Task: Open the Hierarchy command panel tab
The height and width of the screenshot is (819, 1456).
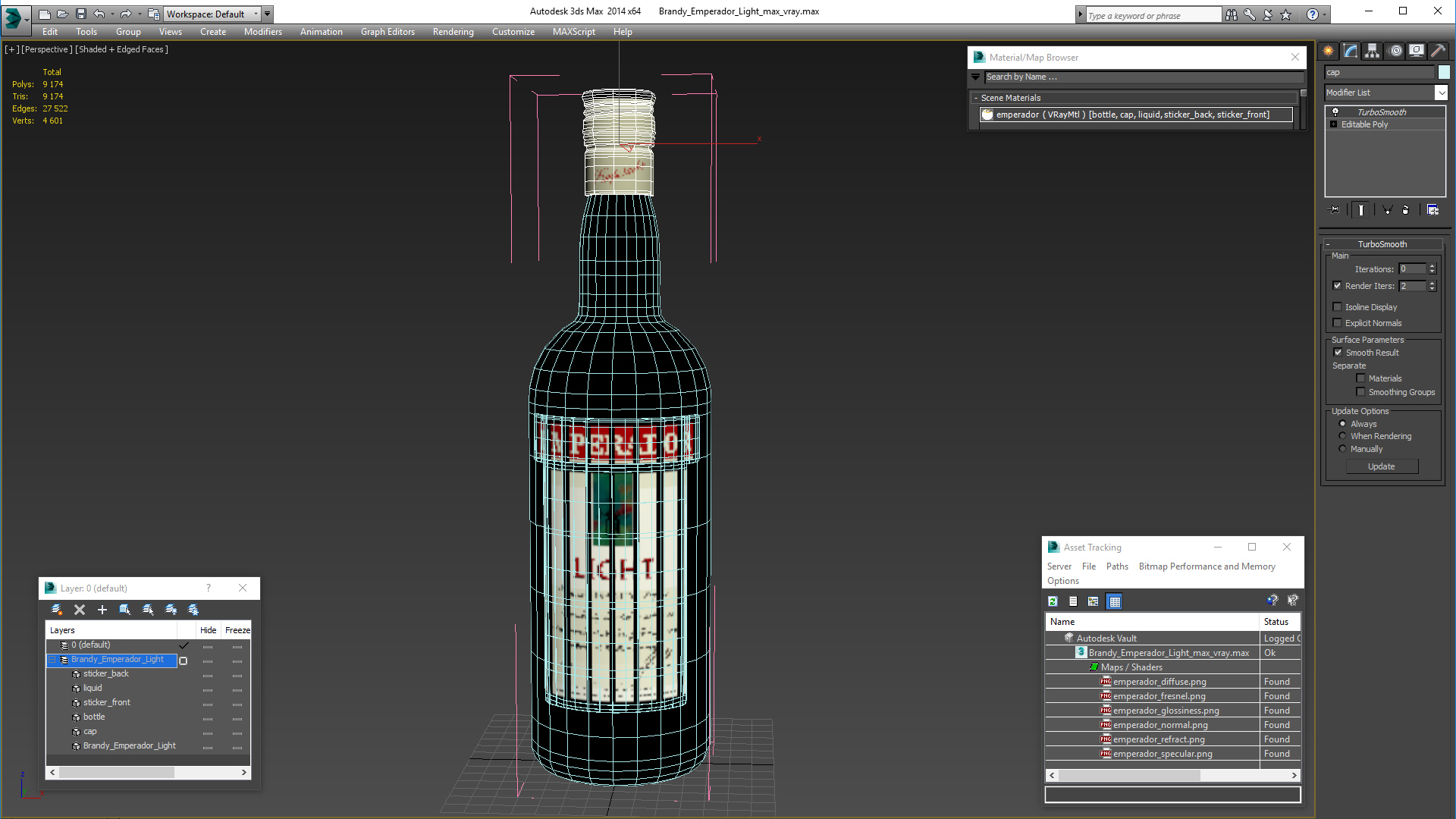Action: coord(1373,51)
